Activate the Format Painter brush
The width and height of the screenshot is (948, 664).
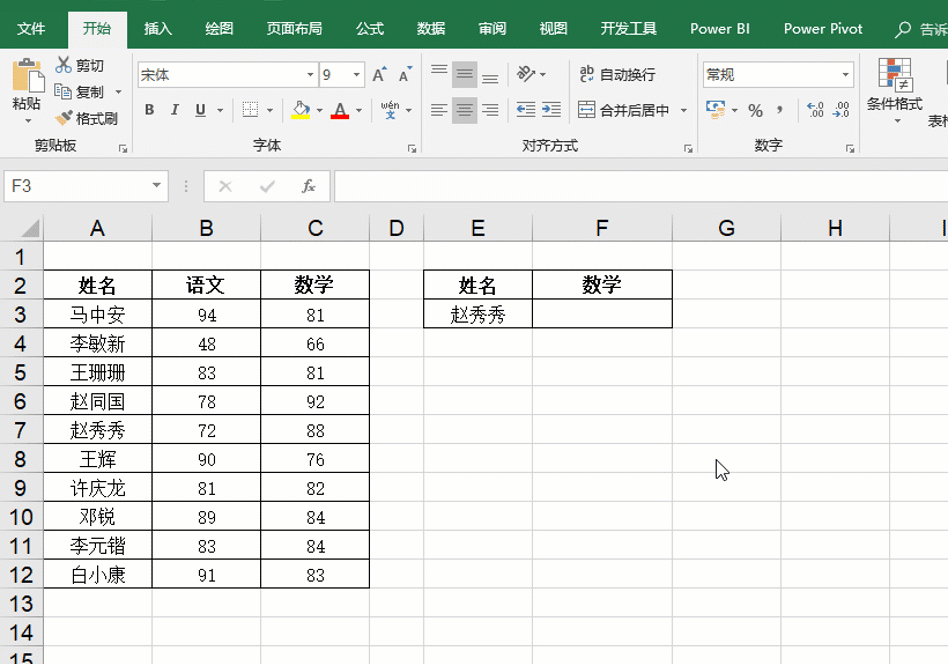click(63, 118)
